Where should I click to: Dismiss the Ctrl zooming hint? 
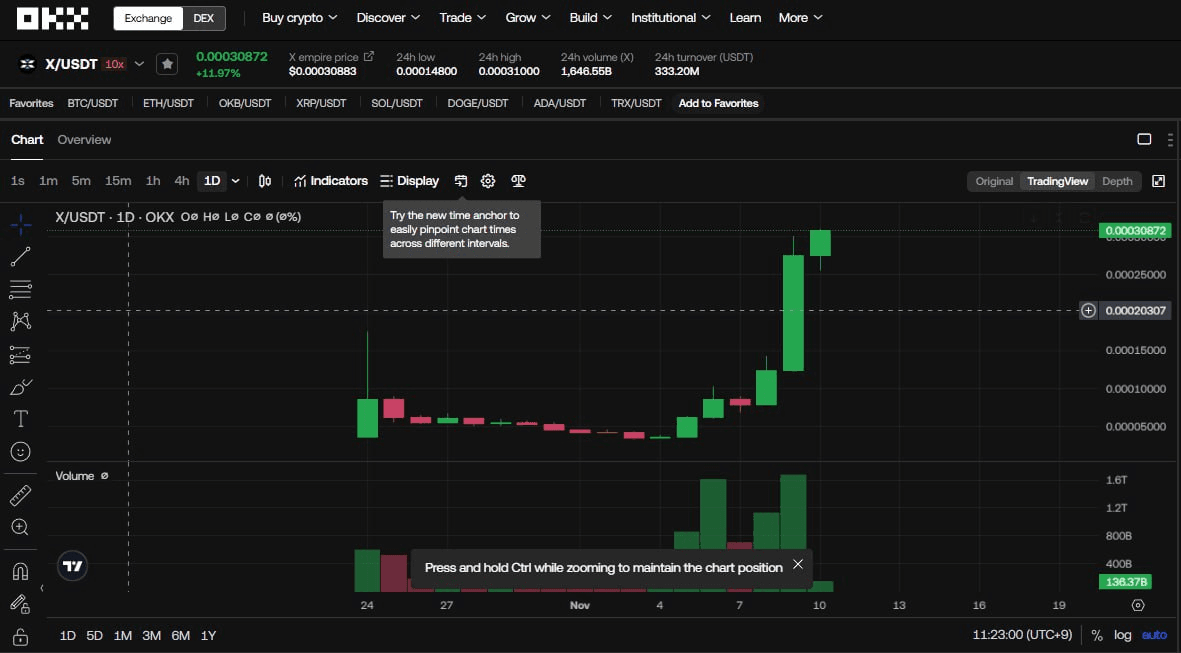coord(798,564)
